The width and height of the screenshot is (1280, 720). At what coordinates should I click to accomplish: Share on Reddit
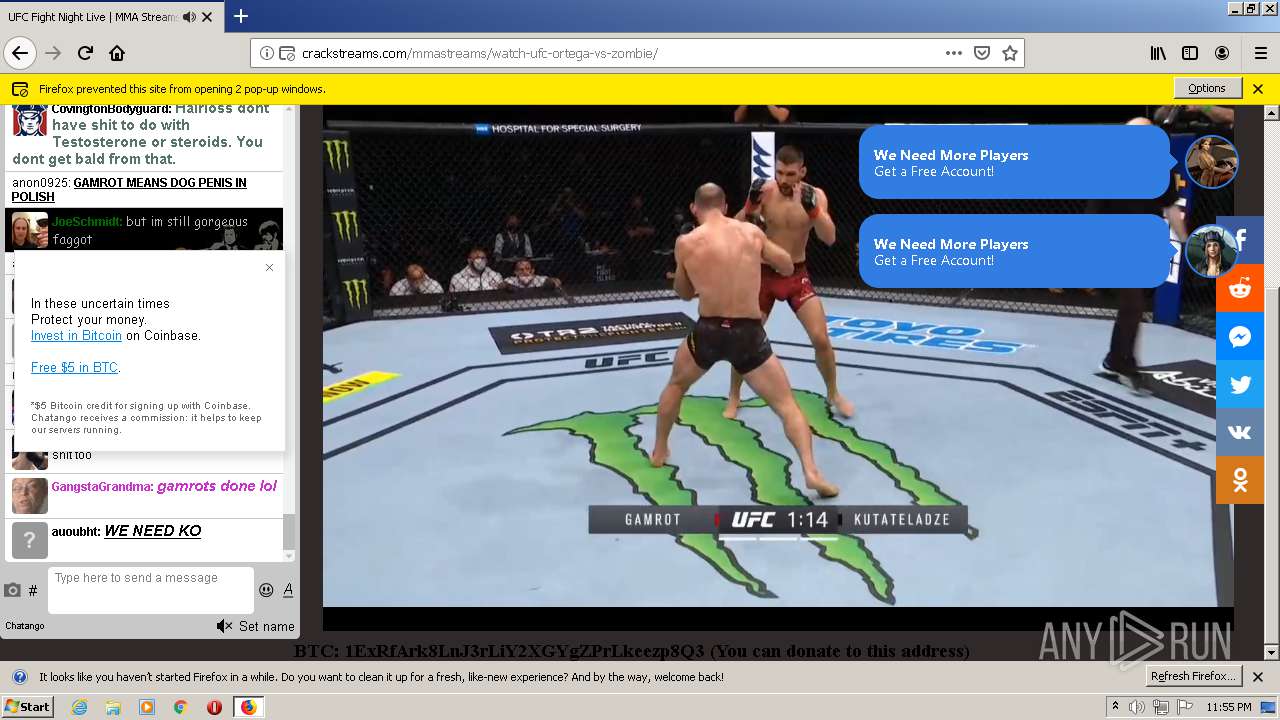click(1240, 289)
